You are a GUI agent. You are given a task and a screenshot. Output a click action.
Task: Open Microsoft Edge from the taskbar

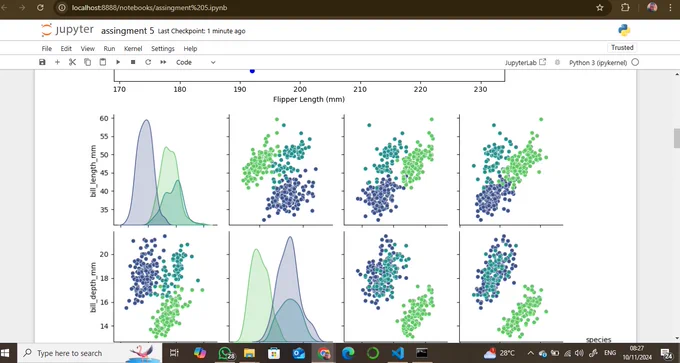click(x=348, y=353)
